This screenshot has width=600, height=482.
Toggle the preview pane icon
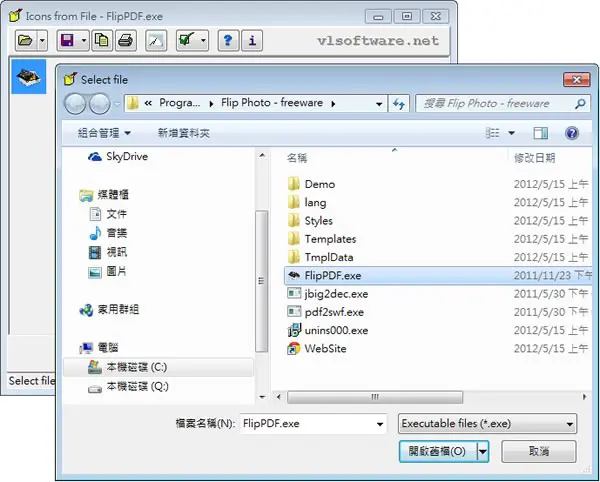click(540, 133)
